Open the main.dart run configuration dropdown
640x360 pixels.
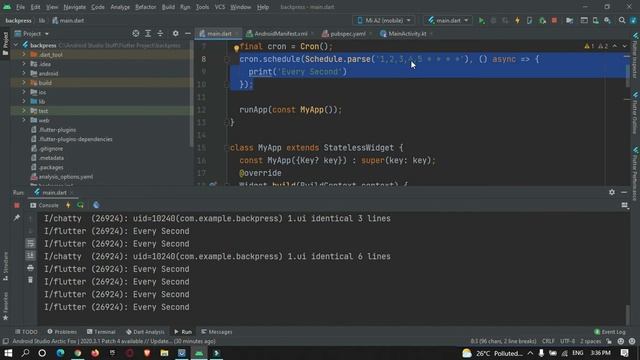point(448,20)
